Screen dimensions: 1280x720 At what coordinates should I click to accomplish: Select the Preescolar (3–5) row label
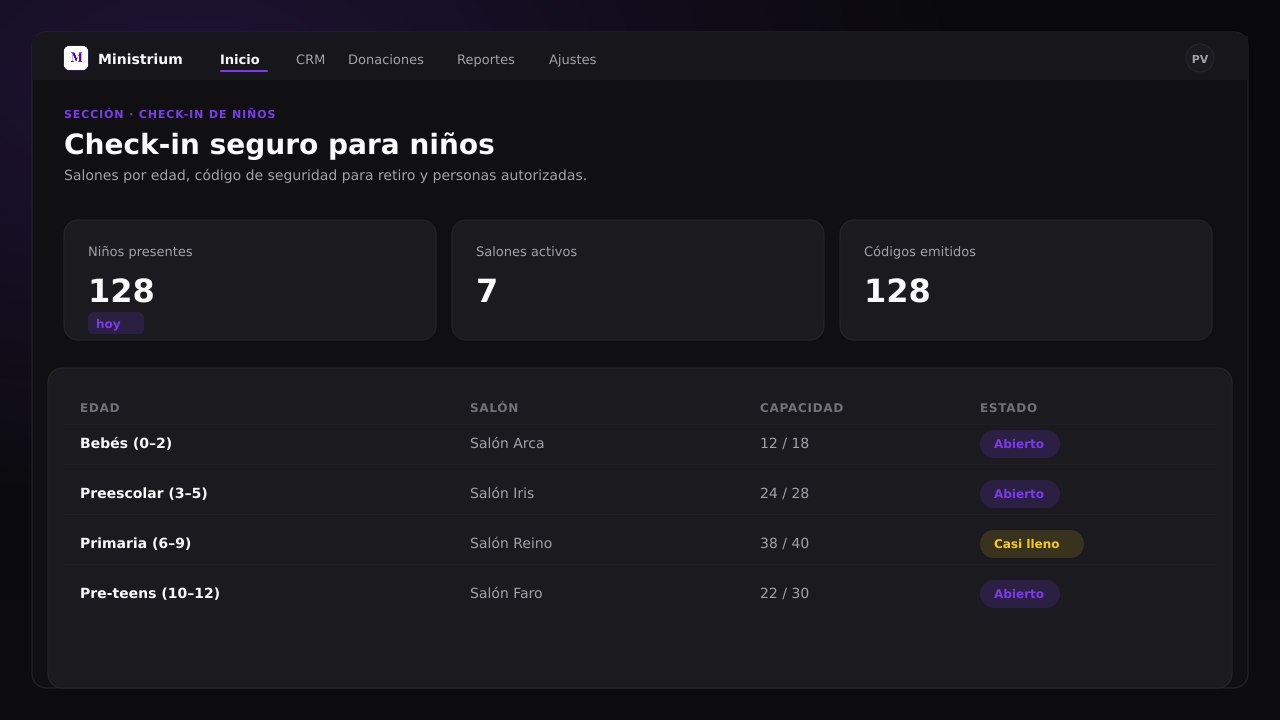coord(144,493)
